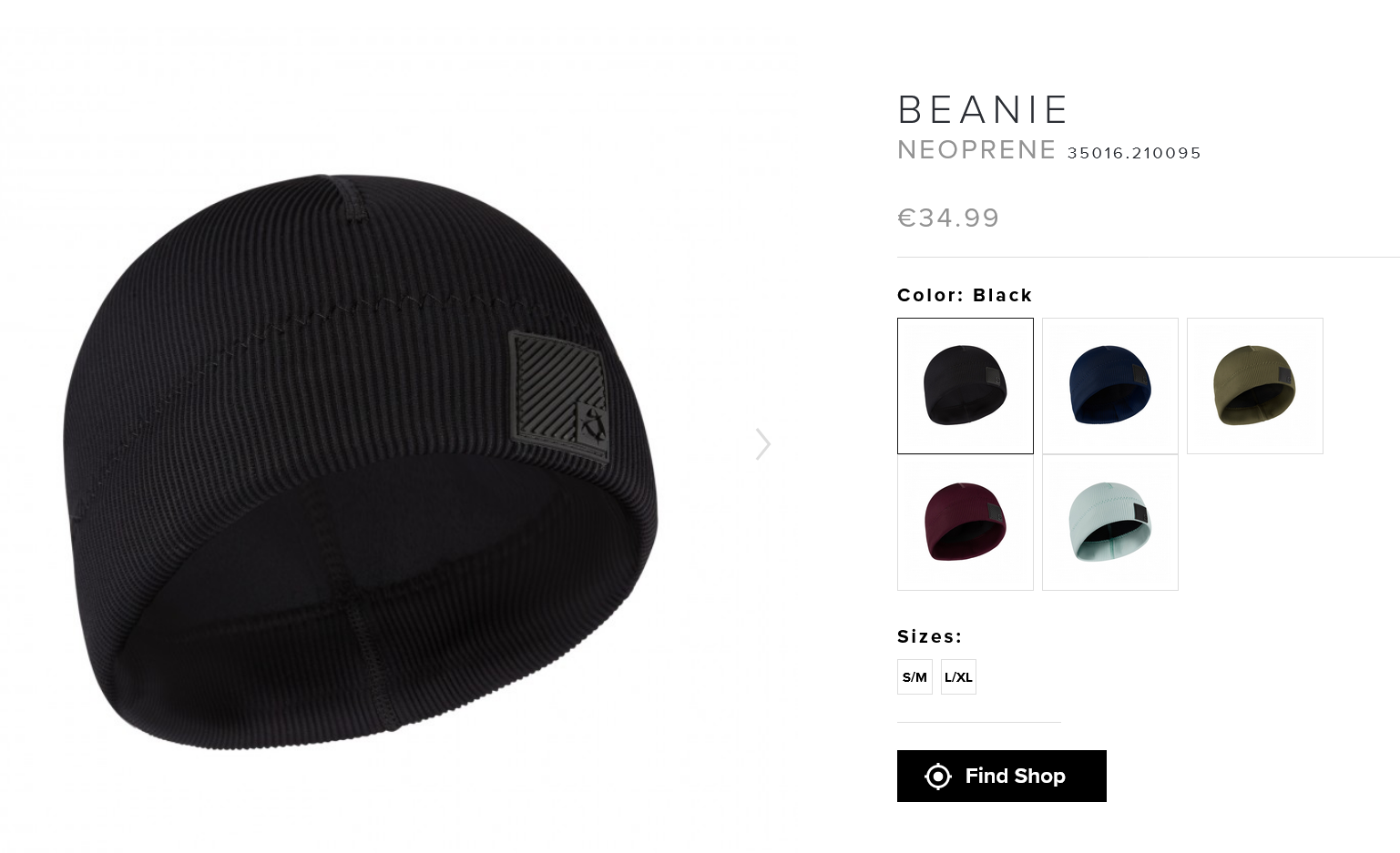Click the Color: Black label
This screenshot has height=853, width=1400.
[x=965, y=295]
